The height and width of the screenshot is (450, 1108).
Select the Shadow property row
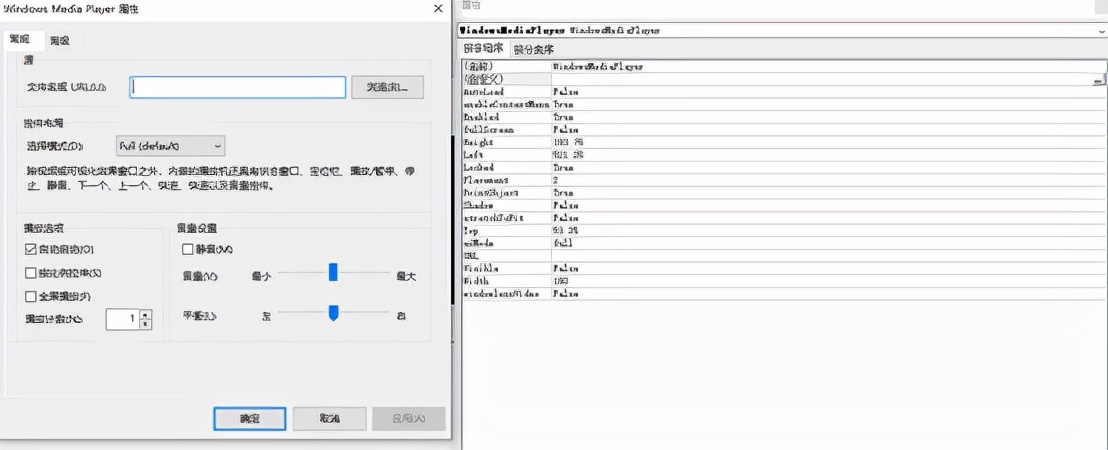(783, 205)
